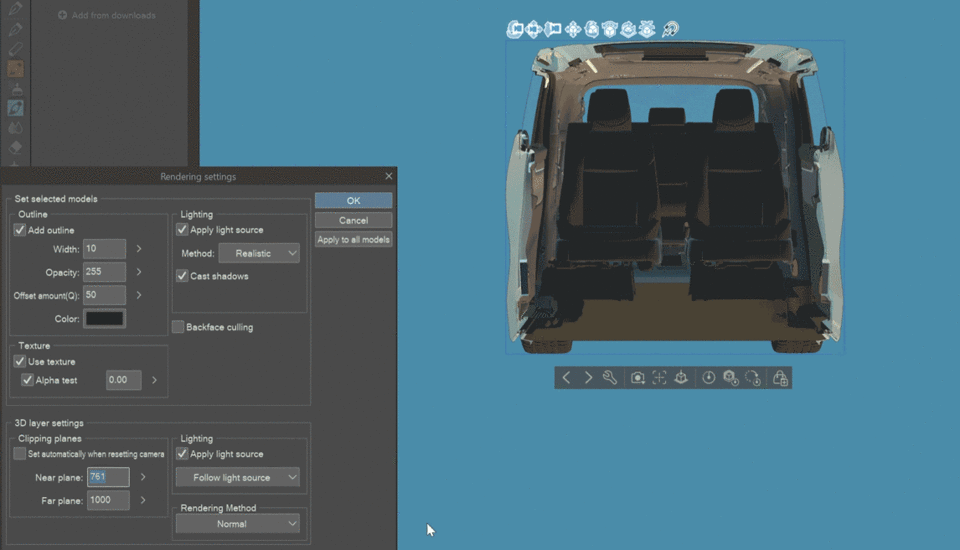Open the lighting Method Realistic dropdown
Image resolution: width=960 pixels, height=550 pixels.
pyautogui.click(x=259, y=254)
